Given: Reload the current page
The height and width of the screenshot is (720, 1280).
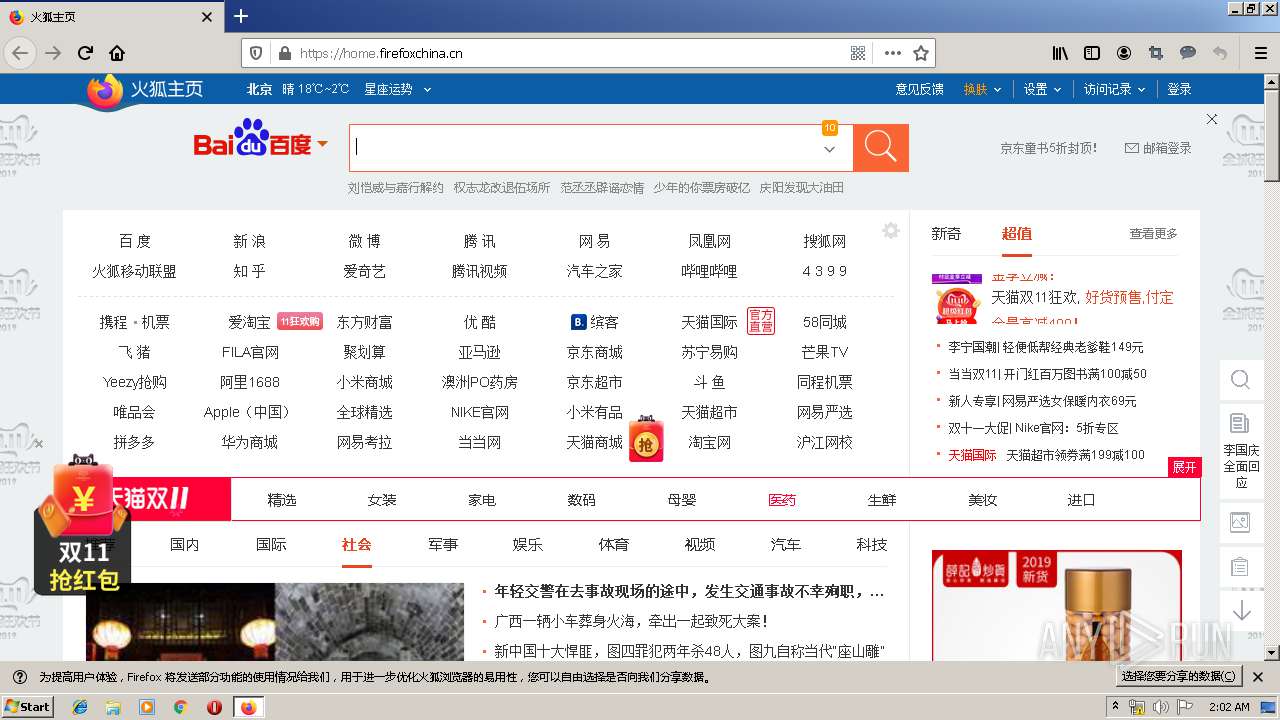Looking at the screenshot, I should pos(86,53).
